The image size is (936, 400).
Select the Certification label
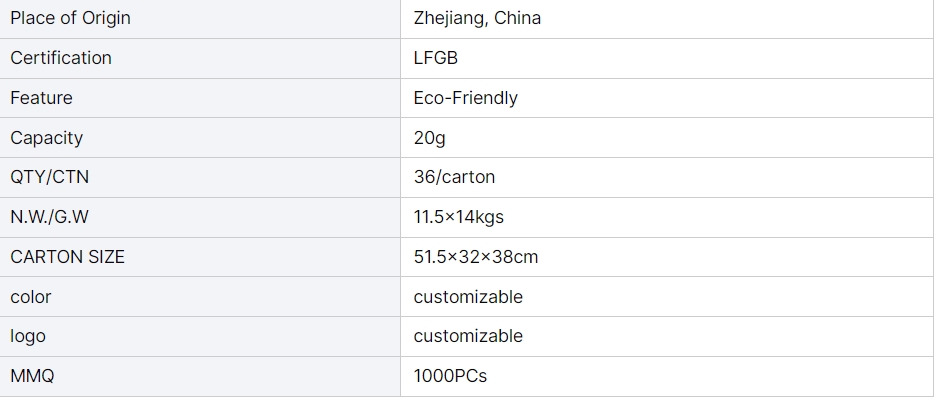pos(61,58)
